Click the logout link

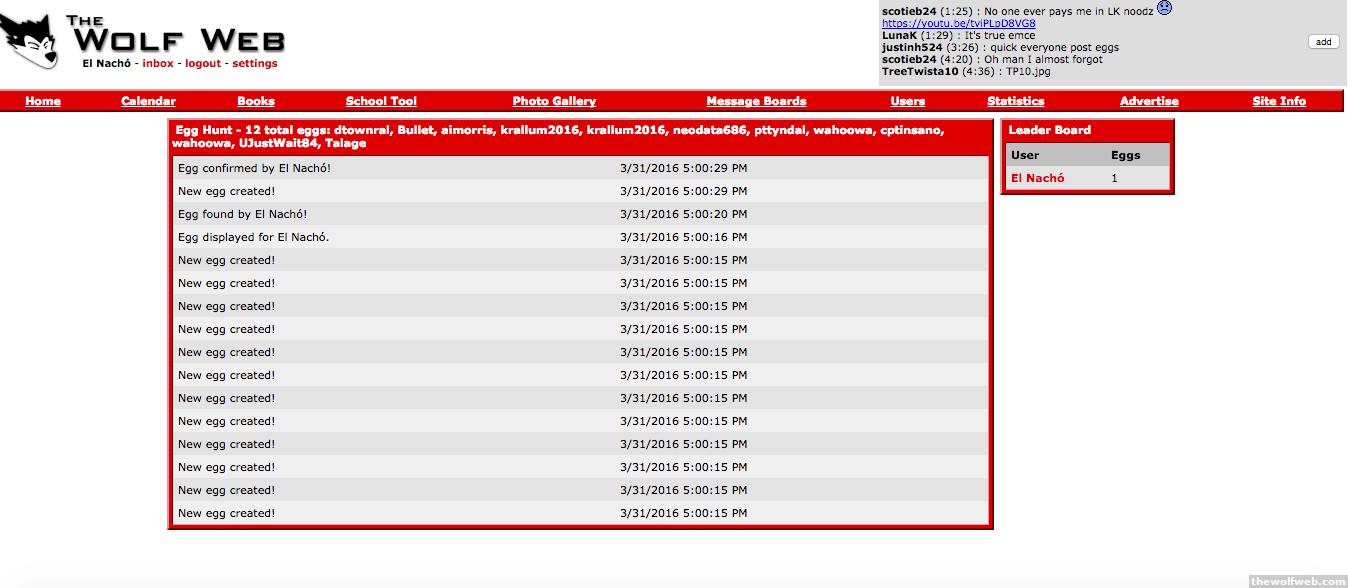tap(203, 64)
